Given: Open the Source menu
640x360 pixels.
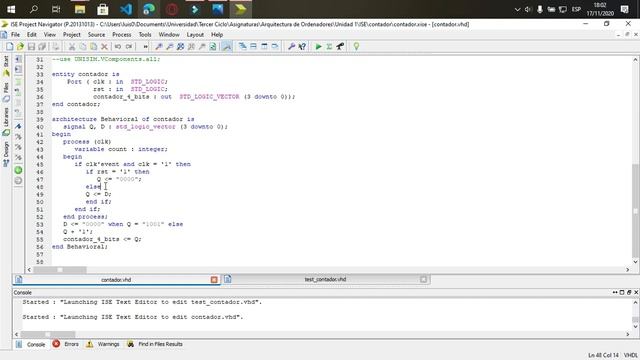Looking at the screenshot, I should pos(96,35).
